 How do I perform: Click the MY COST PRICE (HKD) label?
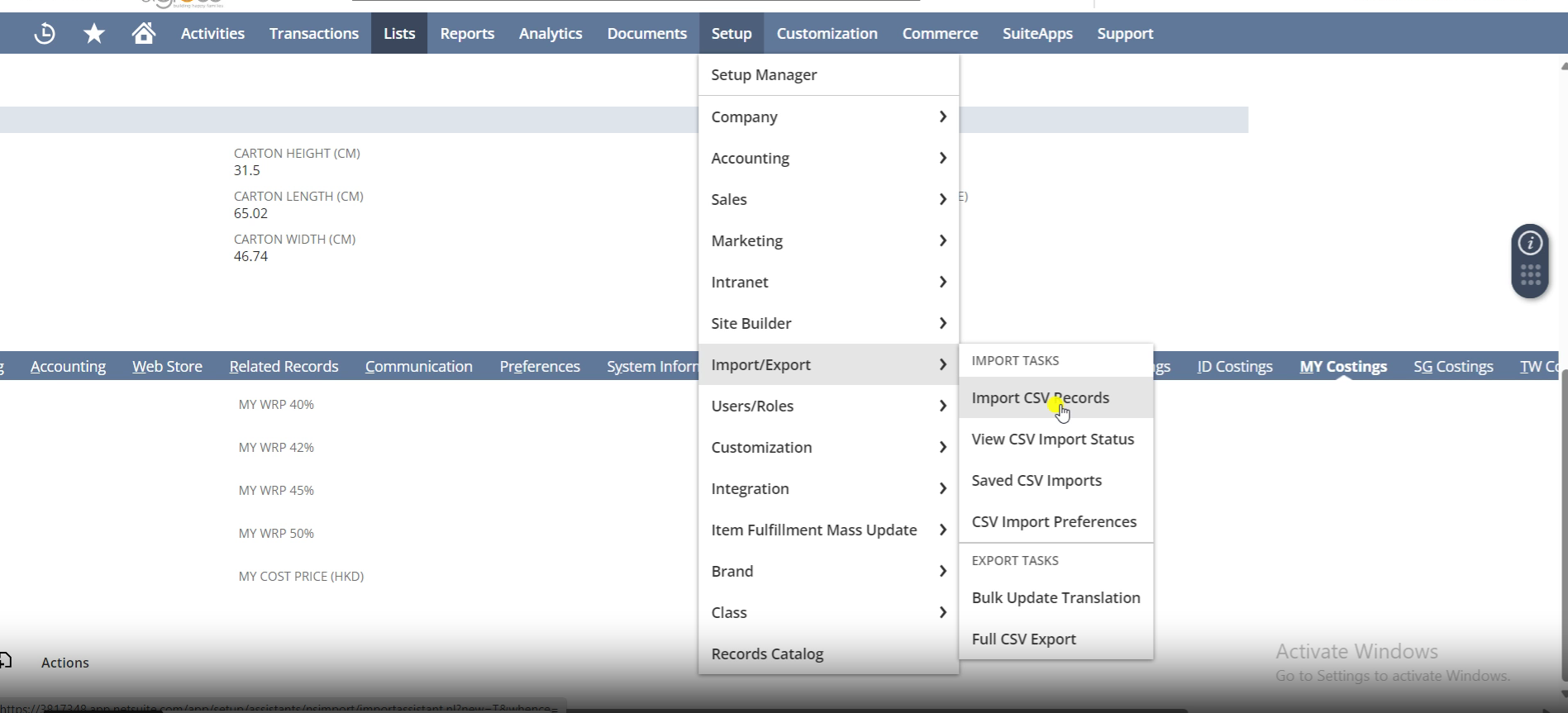pyautogui.click(x=301, y=576)
